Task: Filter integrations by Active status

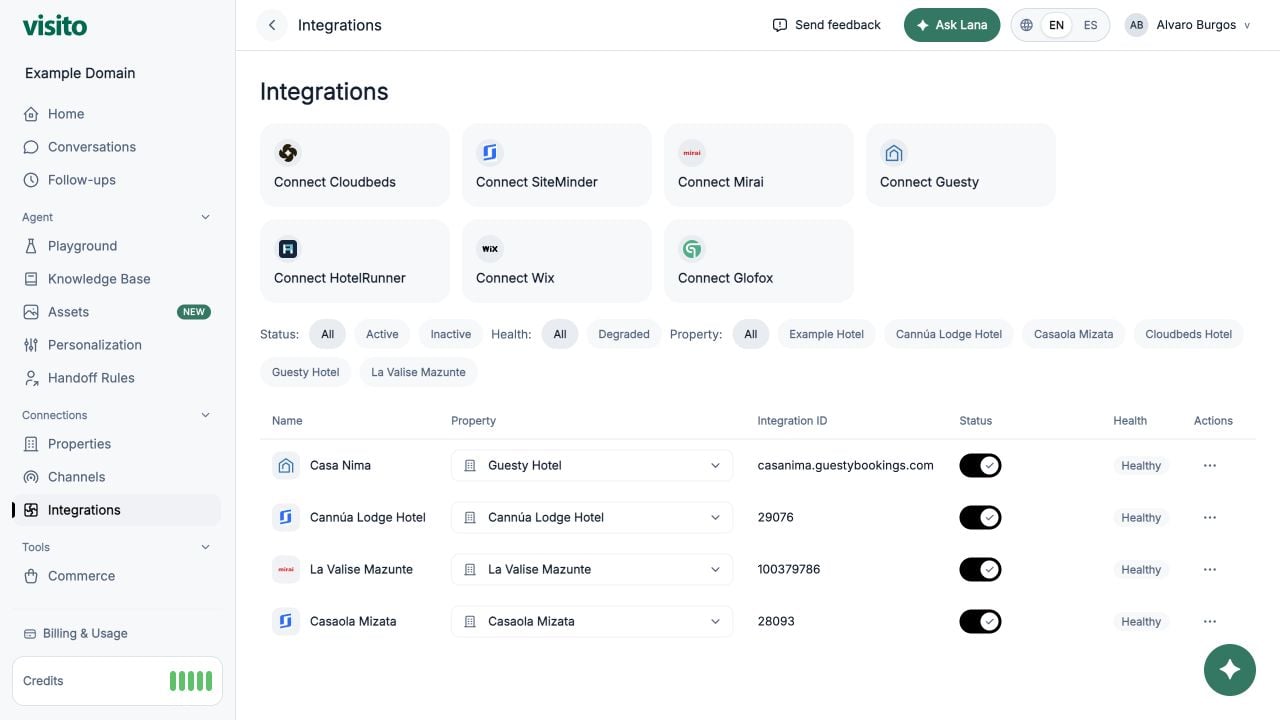Action: coord(382,334)
